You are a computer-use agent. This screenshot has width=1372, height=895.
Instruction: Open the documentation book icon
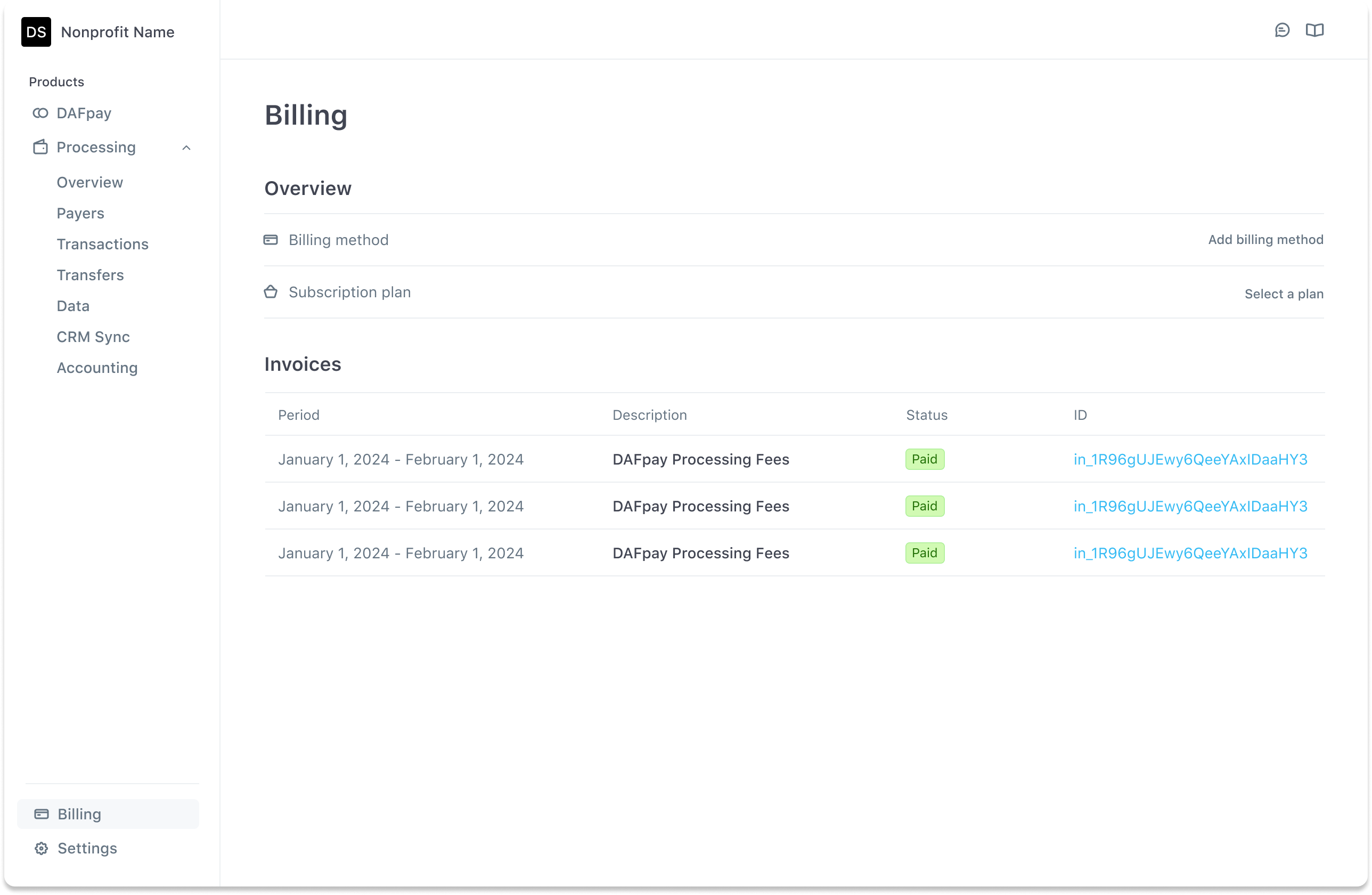1314,30
